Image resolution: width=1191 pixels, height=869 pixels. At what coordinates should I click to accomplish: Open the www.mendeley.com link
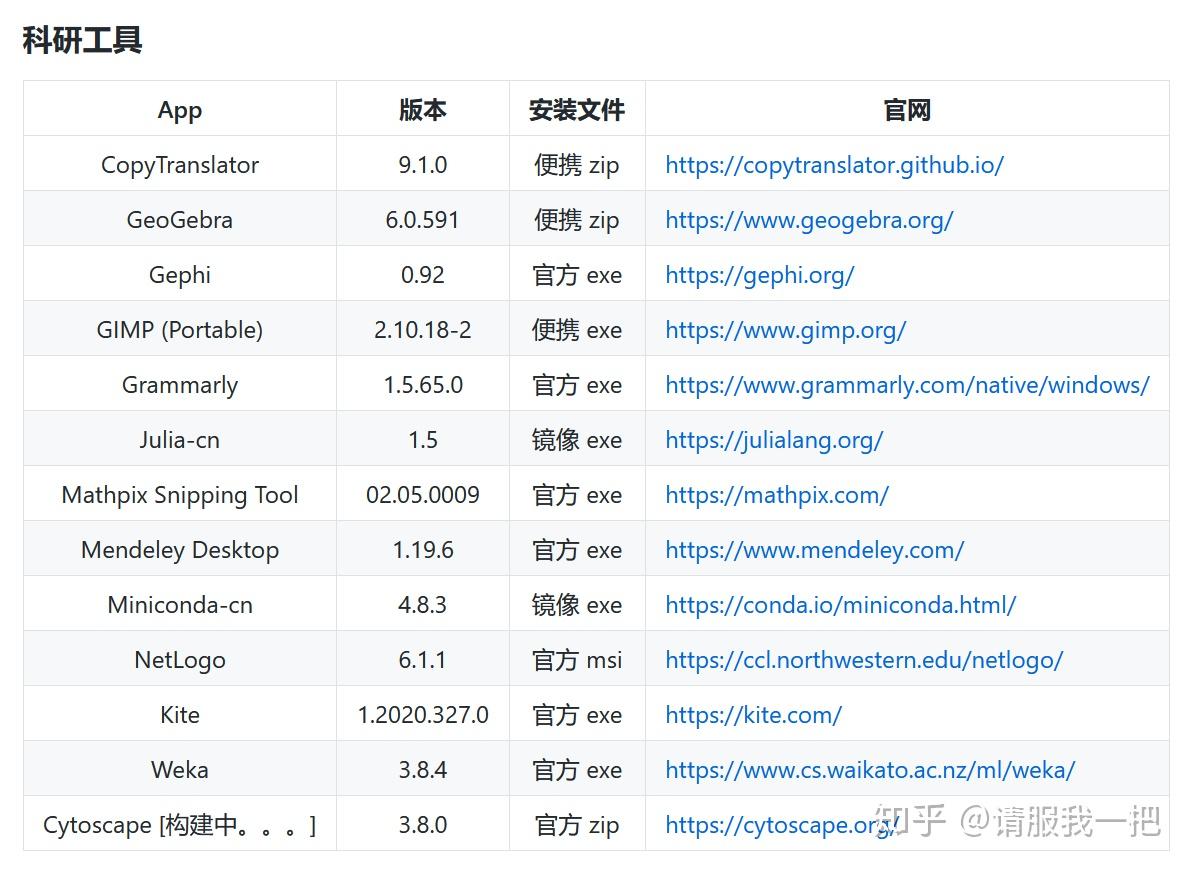point(814,550)
